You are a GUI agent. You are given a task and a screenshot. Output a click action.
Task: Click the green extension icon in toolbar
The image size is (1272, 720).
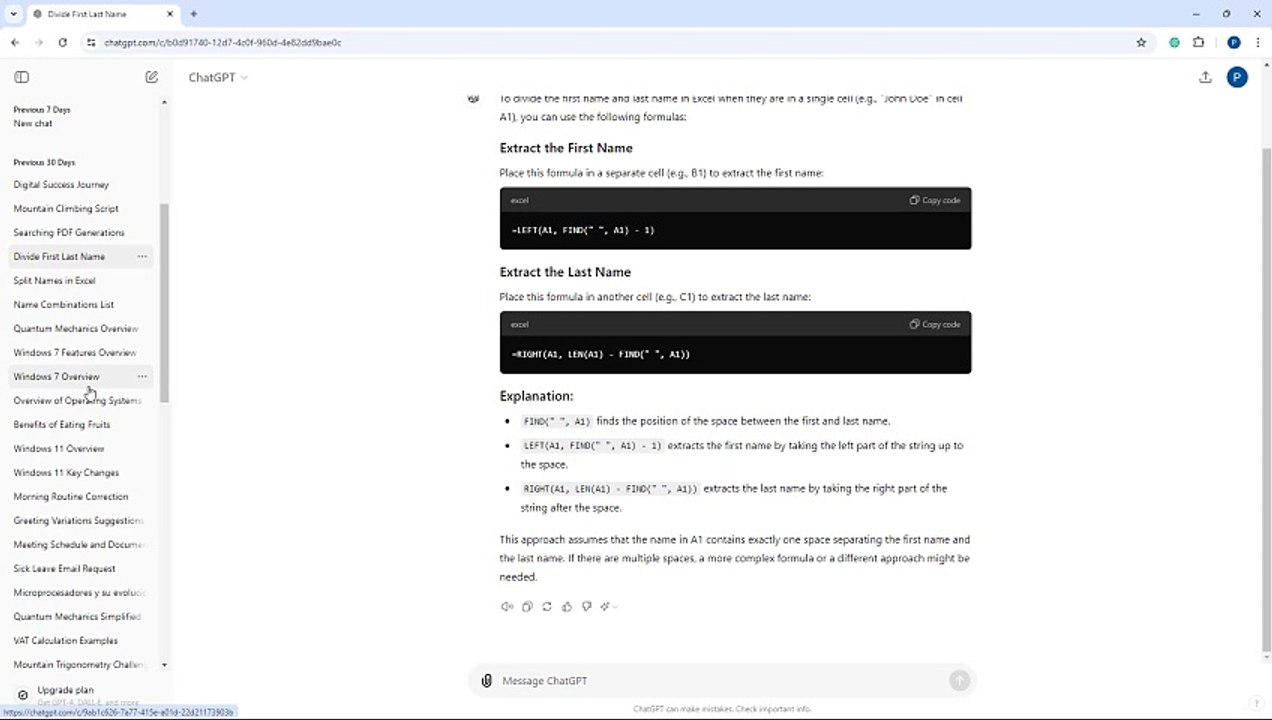1174,43
